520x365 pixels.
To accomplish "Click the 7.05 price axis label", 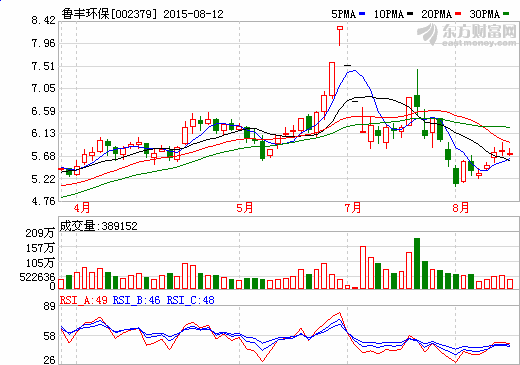I will [x=43, y=88].
